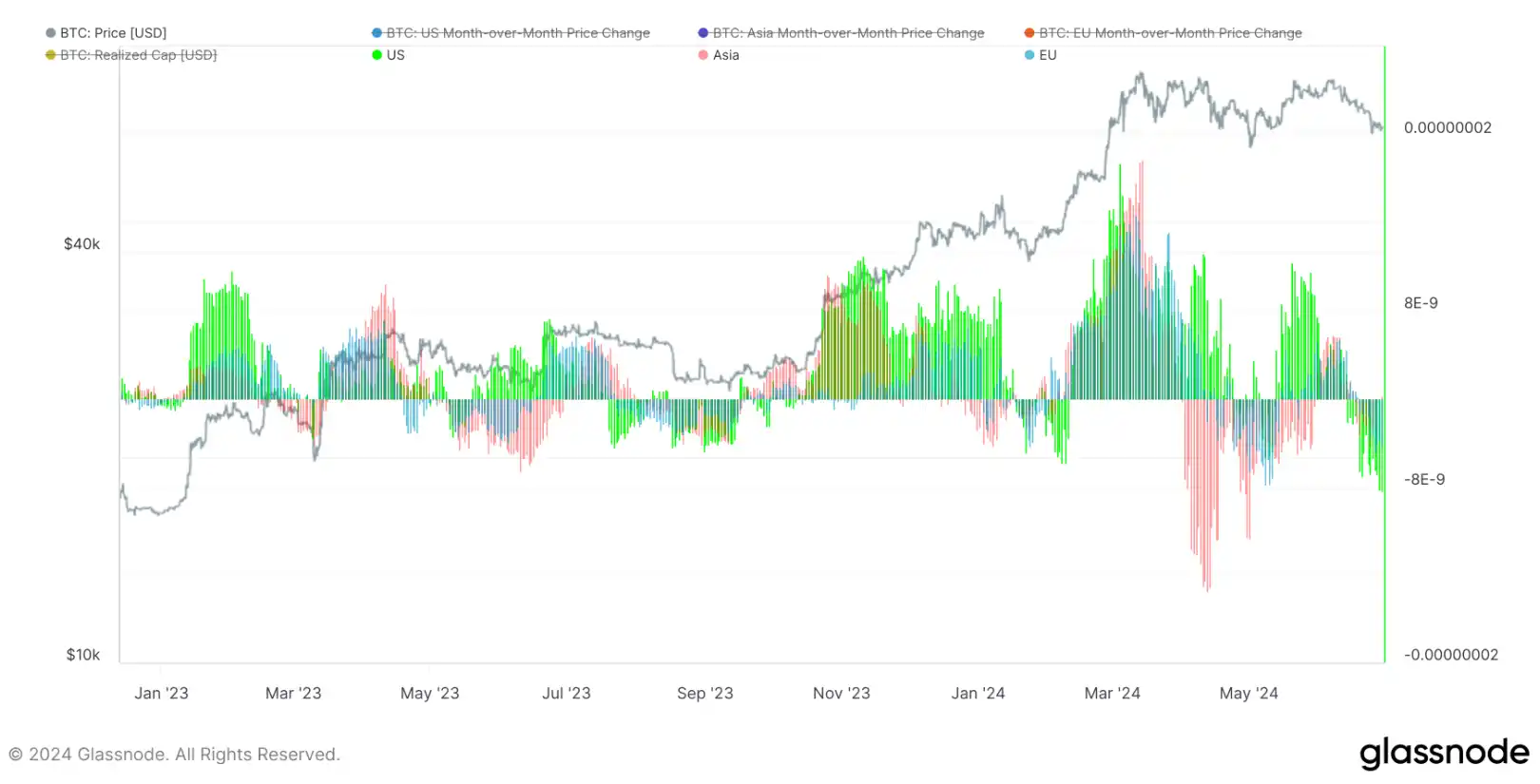Click the May '24 x-axis label

(1248, 693)
